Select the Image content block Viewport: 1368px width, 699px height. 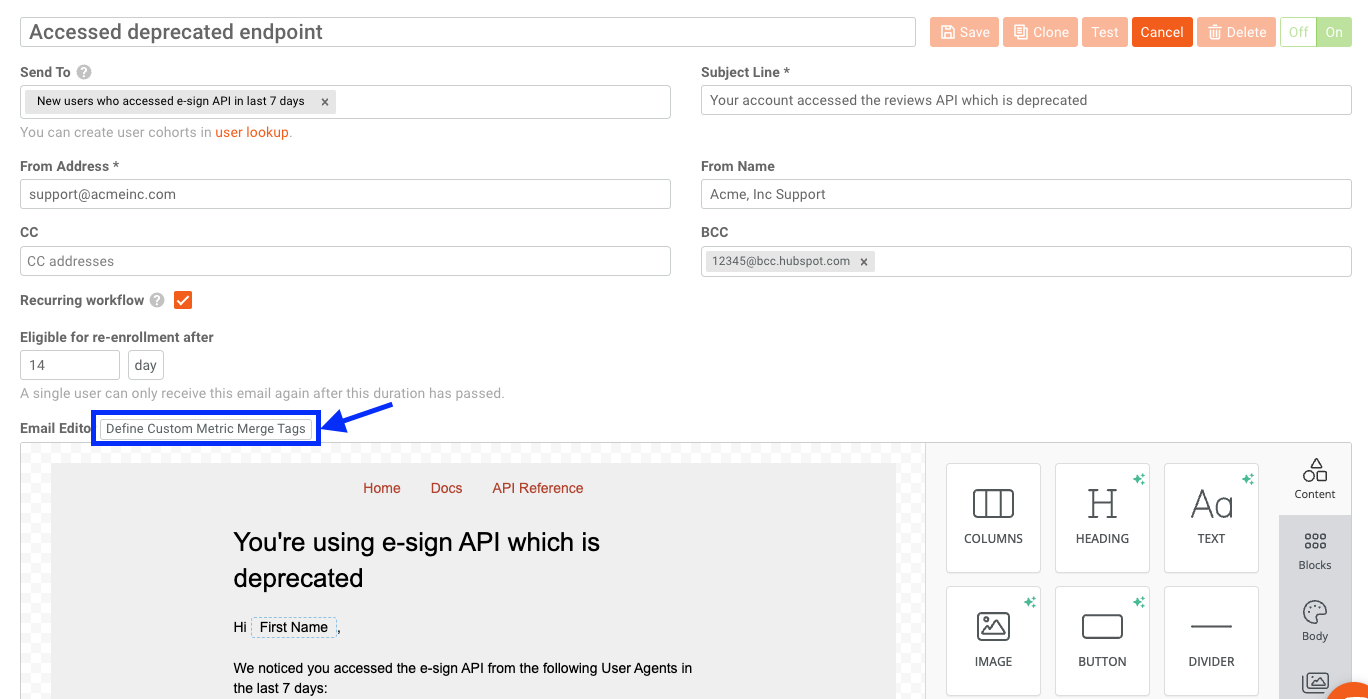click(993, 641)
